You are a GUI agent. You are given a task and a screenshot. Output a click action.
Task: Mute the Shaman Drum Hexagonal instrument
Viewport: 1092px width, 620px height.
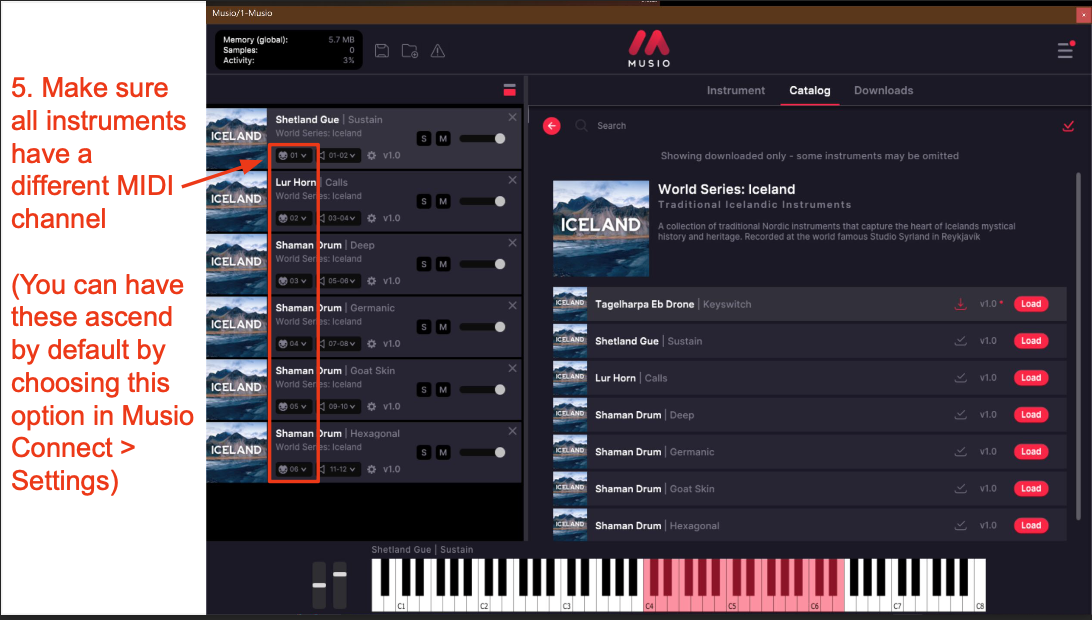(x=443, y=452)
